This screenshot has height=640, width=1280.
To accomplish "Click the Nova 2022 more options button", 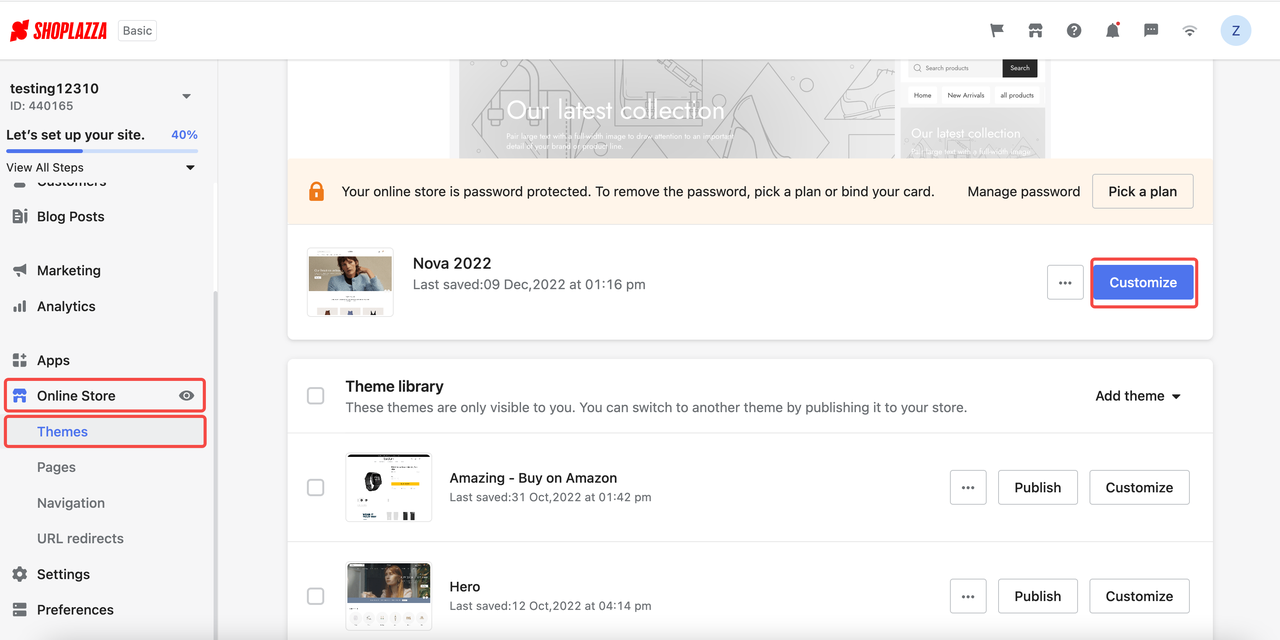I will pos(1065,283).
